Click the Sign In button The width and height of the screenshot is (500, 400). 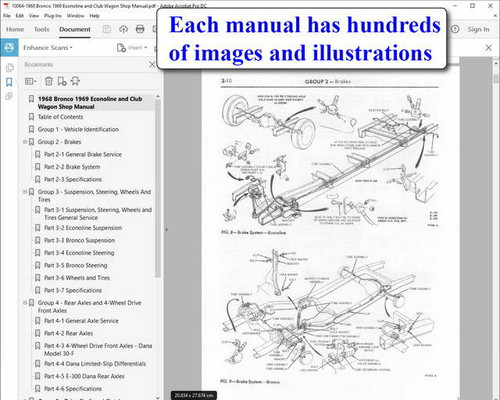tap(478, 29)
